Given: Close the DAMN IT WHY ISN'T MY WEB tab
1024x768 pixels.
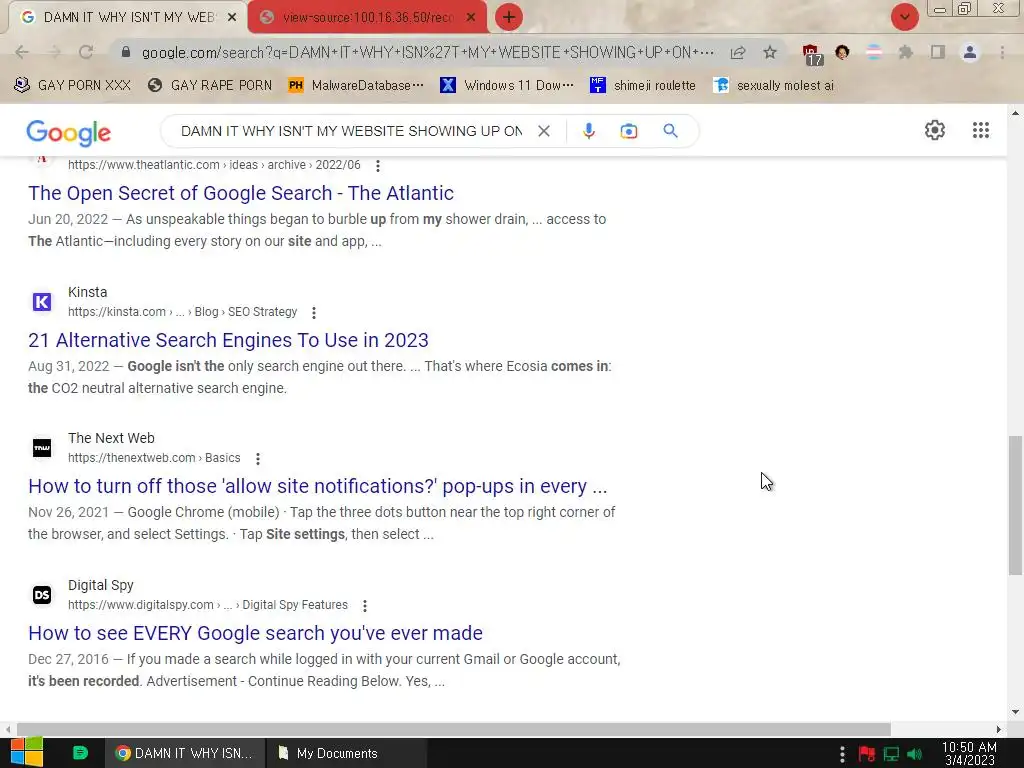Looking at the screenshot, I should click(x=231, y=18).
